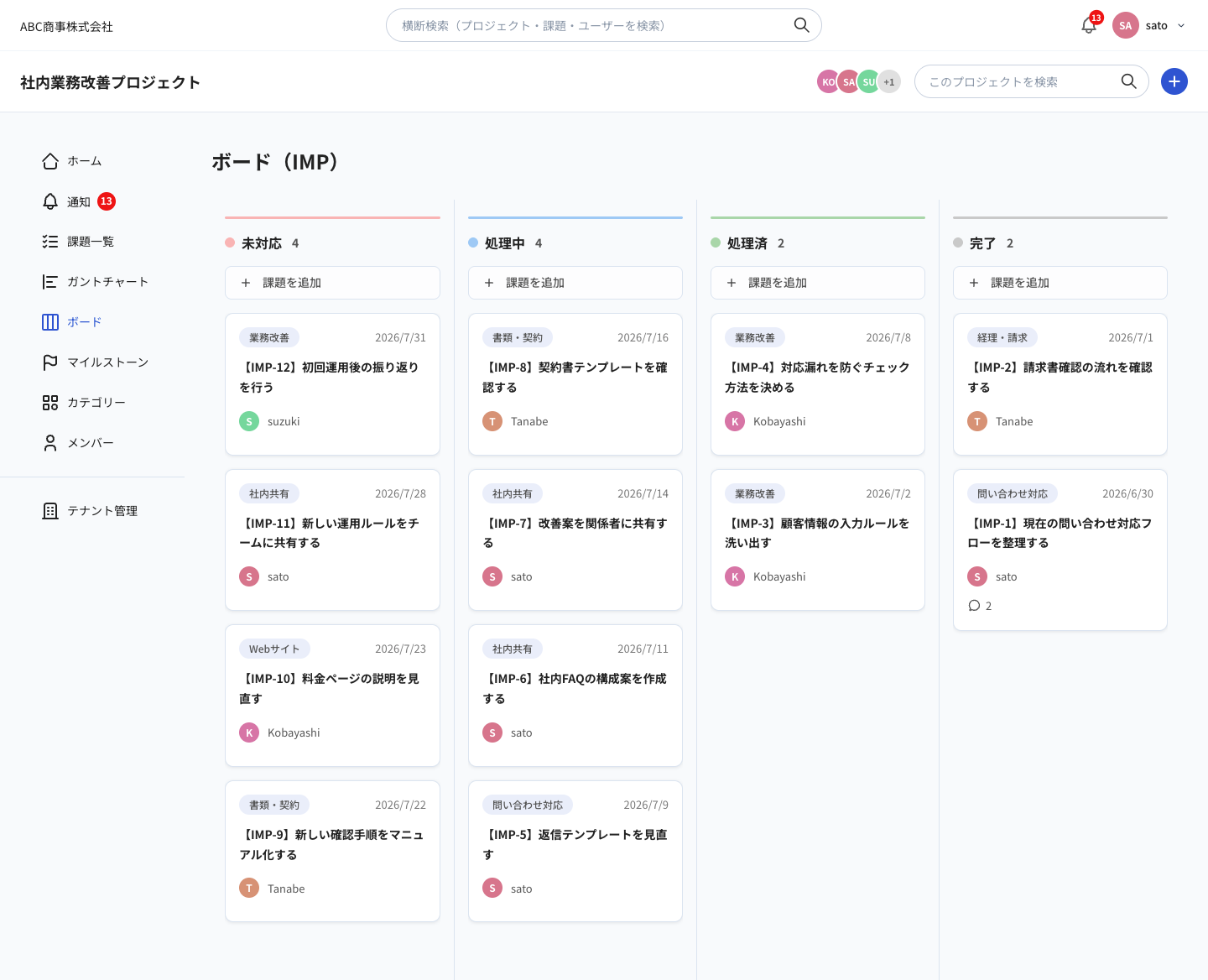Image resolution: width=1208 pixels, height=980 pixels.
Task: Click the KO member avatar
Action: coord(828,81)
